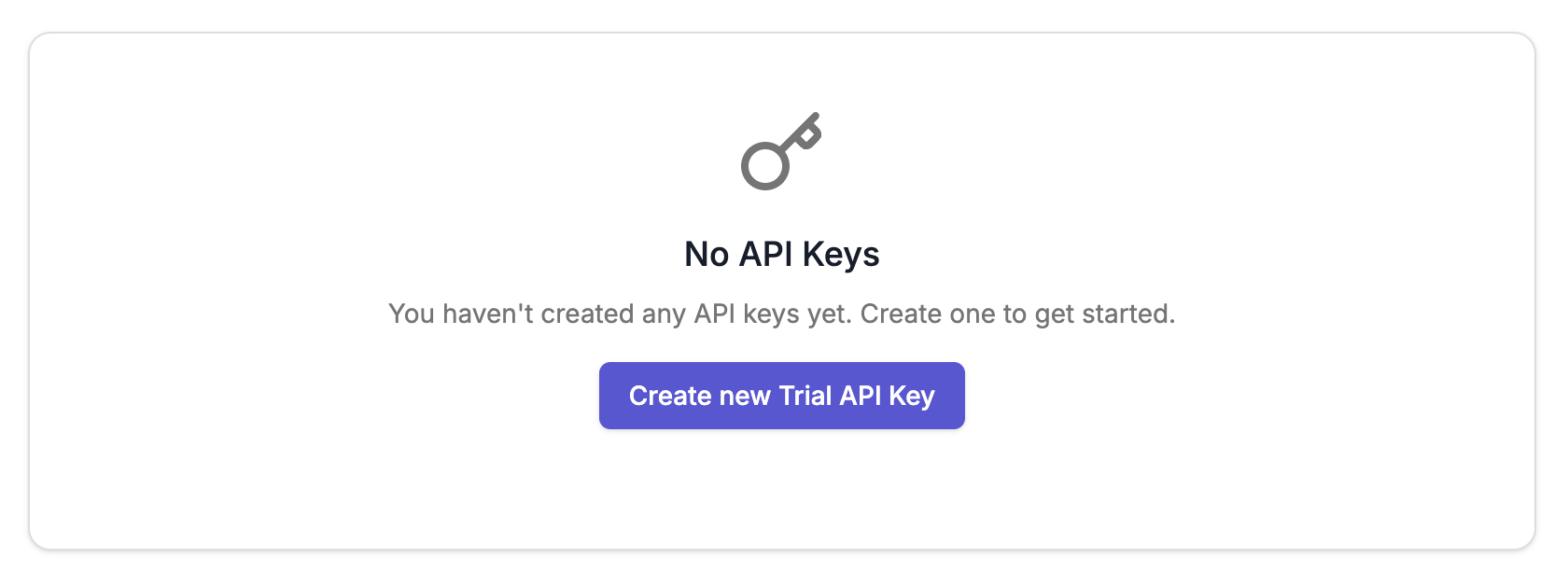Click 'You haven't created' in the description

[511, 314]
